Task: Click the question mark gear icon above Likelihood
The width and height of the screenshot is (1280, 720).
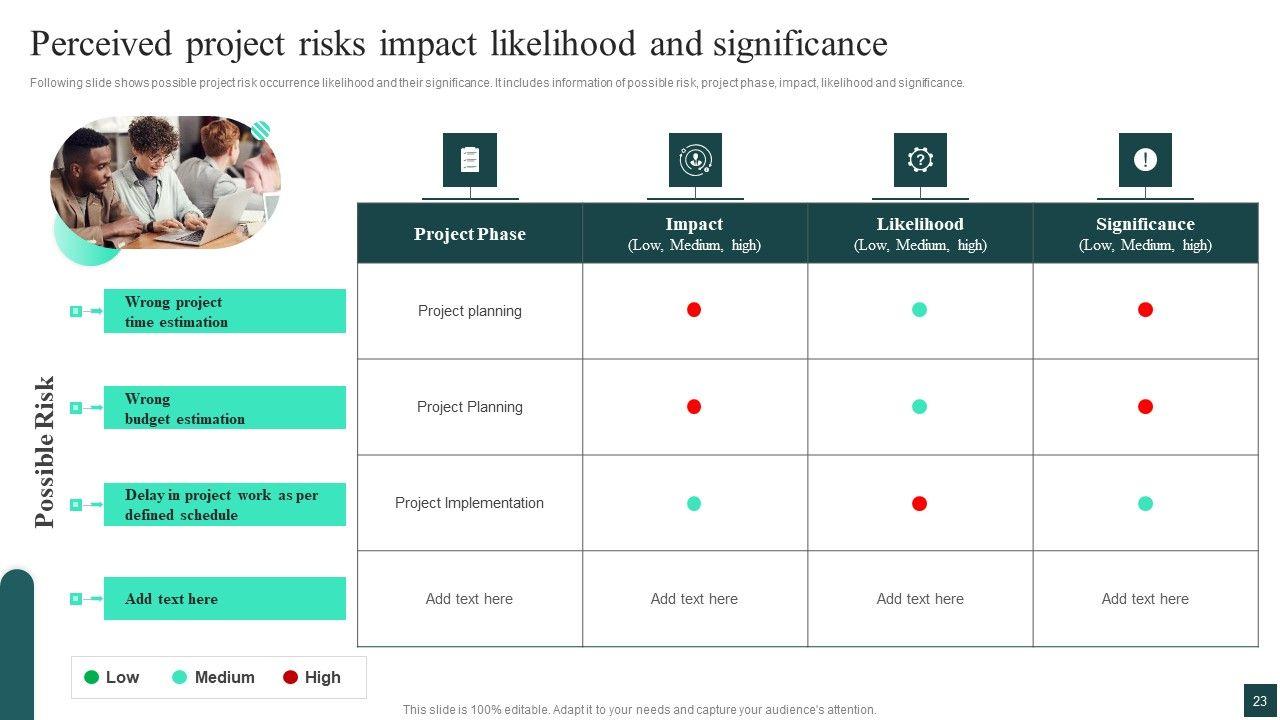Action: pyautogui.click(x=920, y=160)
